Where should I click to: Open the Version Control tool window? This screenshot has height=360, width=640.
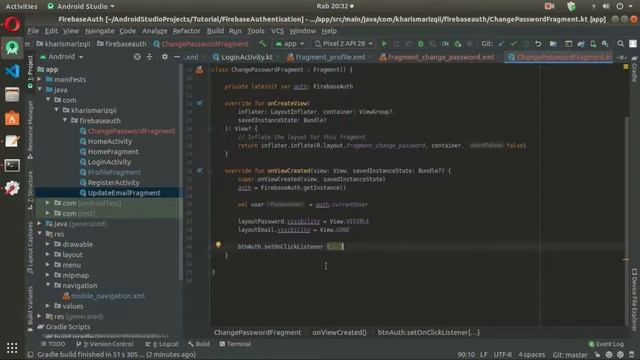pos(104,344)
